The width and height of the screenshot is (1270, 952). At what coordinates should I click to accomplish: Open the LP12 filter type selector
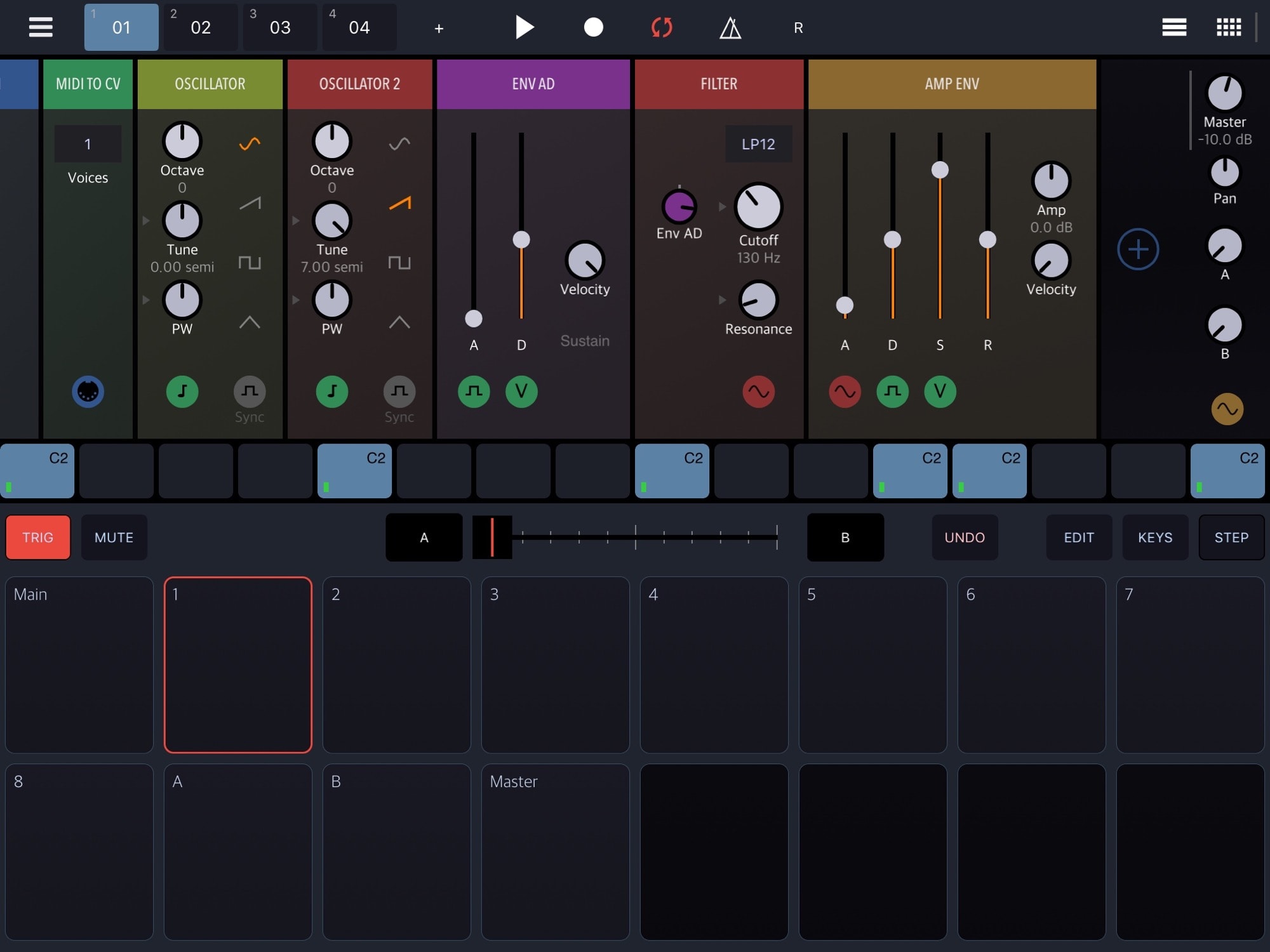(758, 144)
